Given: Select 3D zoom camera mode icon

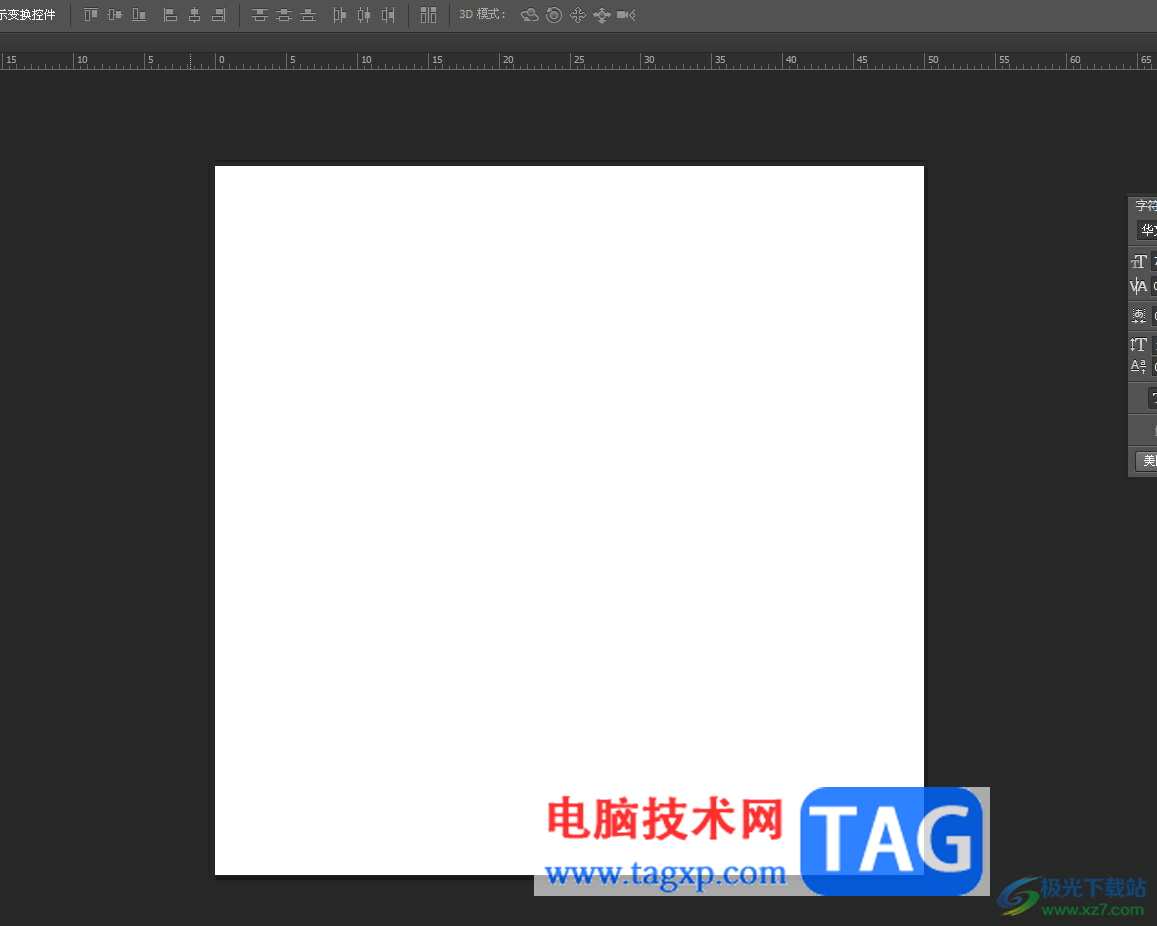Looking at the screenshot, I should click(626, 15).
